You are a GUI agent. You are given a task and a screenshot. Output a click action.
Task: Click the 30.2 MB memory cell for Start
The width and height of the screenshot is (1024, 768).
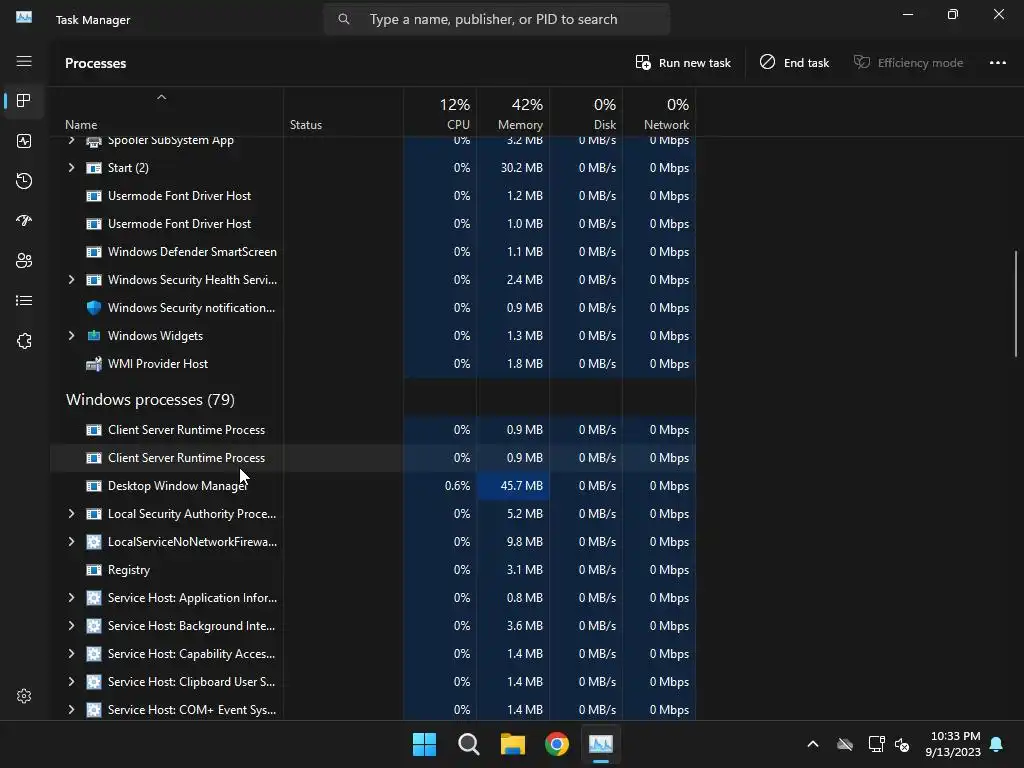tap(513, 168)
